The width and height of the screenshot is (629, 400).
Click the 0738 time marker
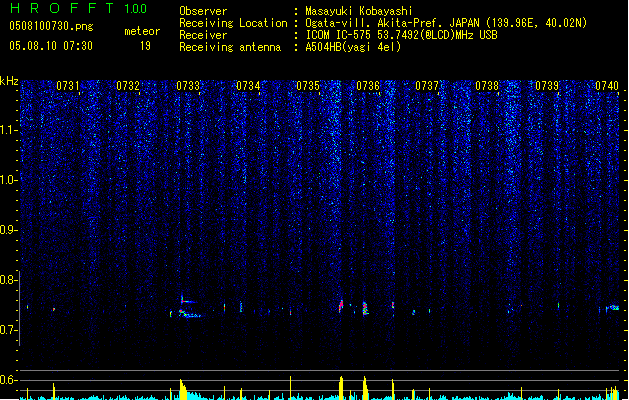click(487, 86)
